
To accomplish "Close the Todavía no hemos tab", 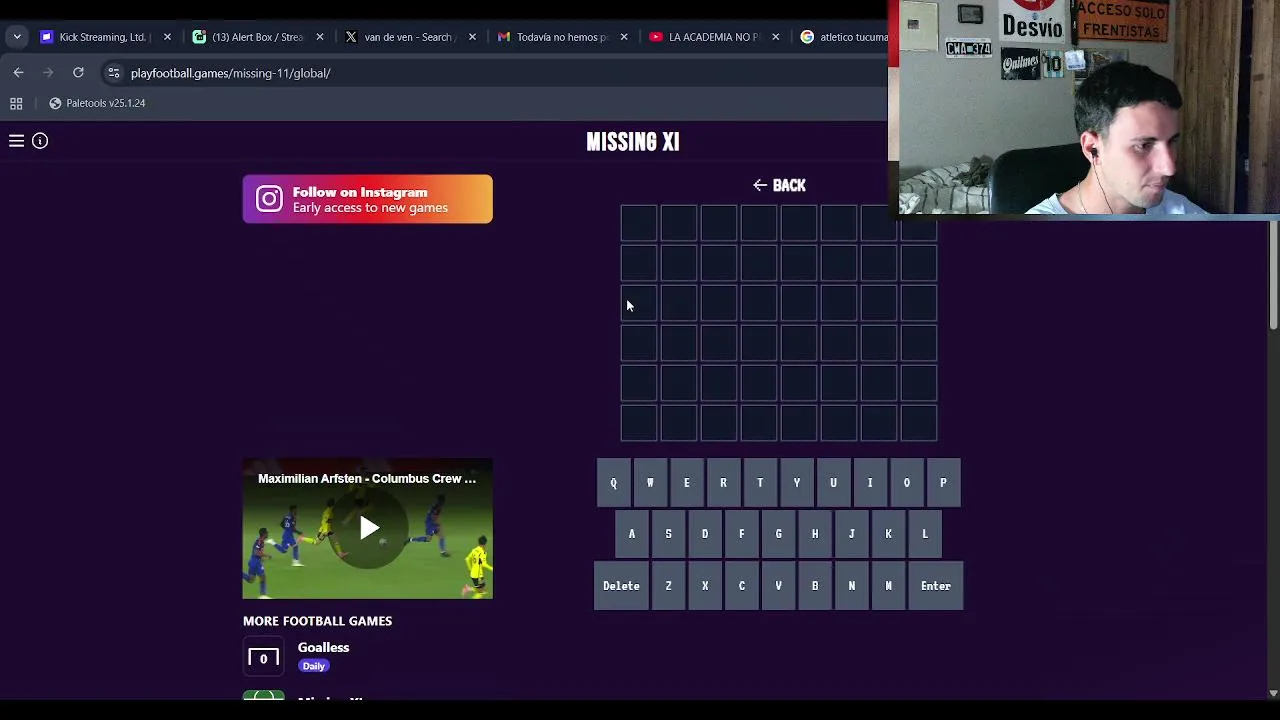I will pos(624,37).
